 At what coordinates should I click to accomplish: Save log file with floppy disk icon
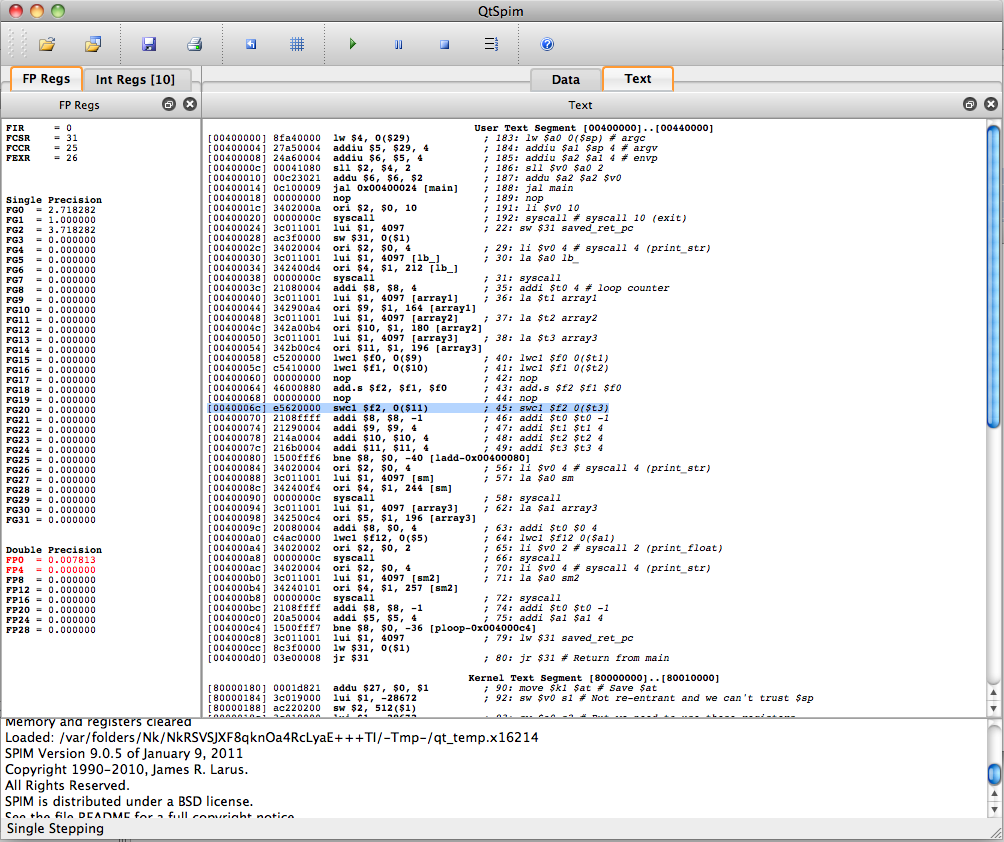149,44
